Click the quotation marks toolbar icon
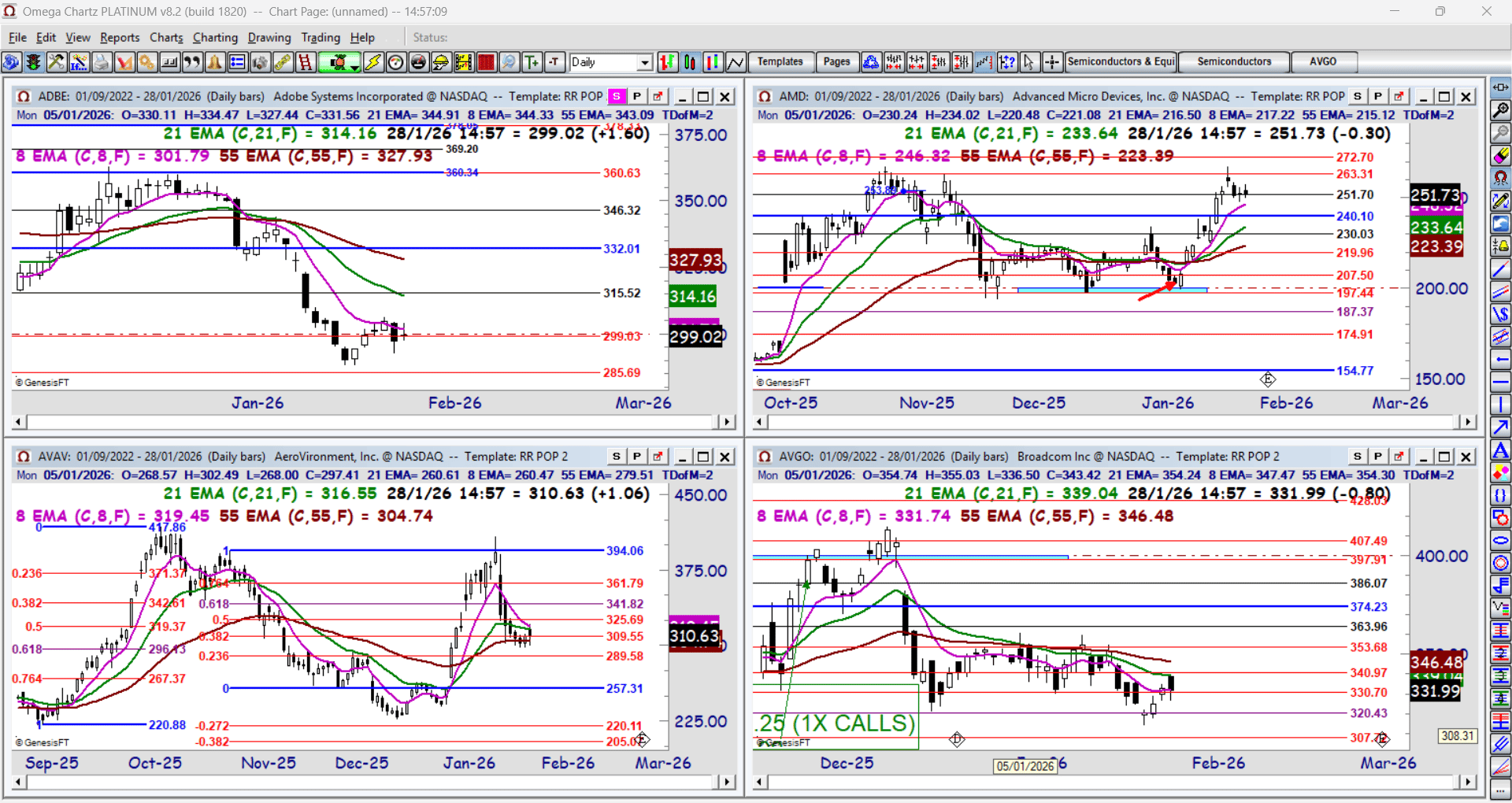The width and height of the screenshot is (1512, 803). tap(192, 62)
